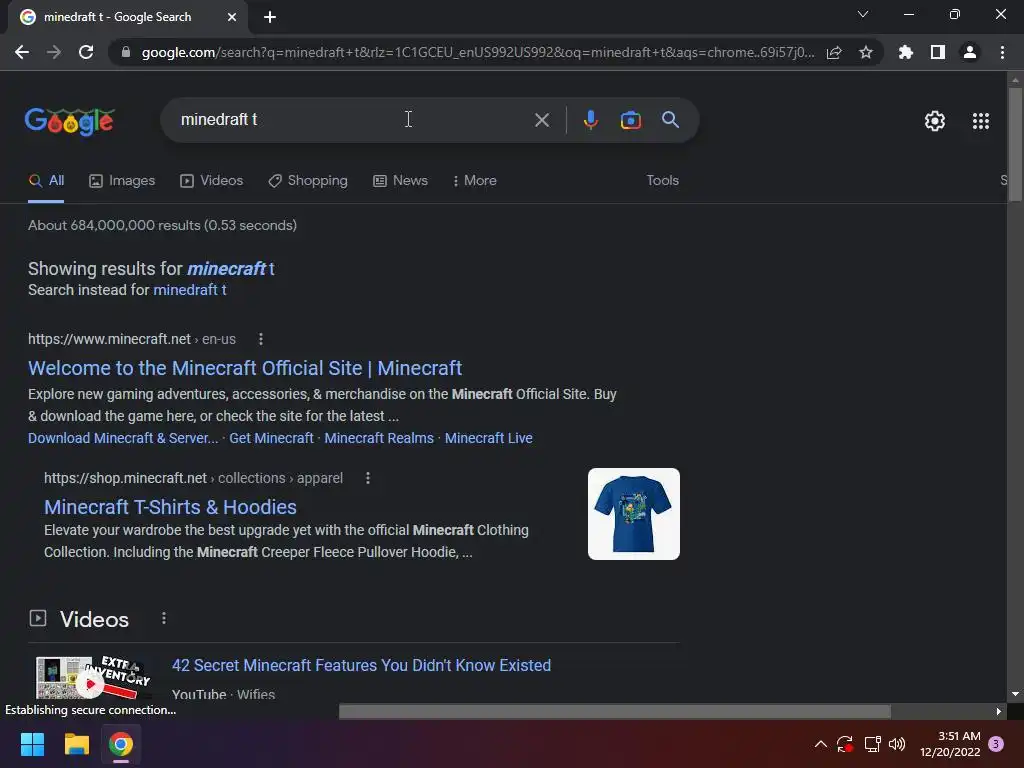Start a voice search with the microphone

pyautogui.click(x=590, y=120)
